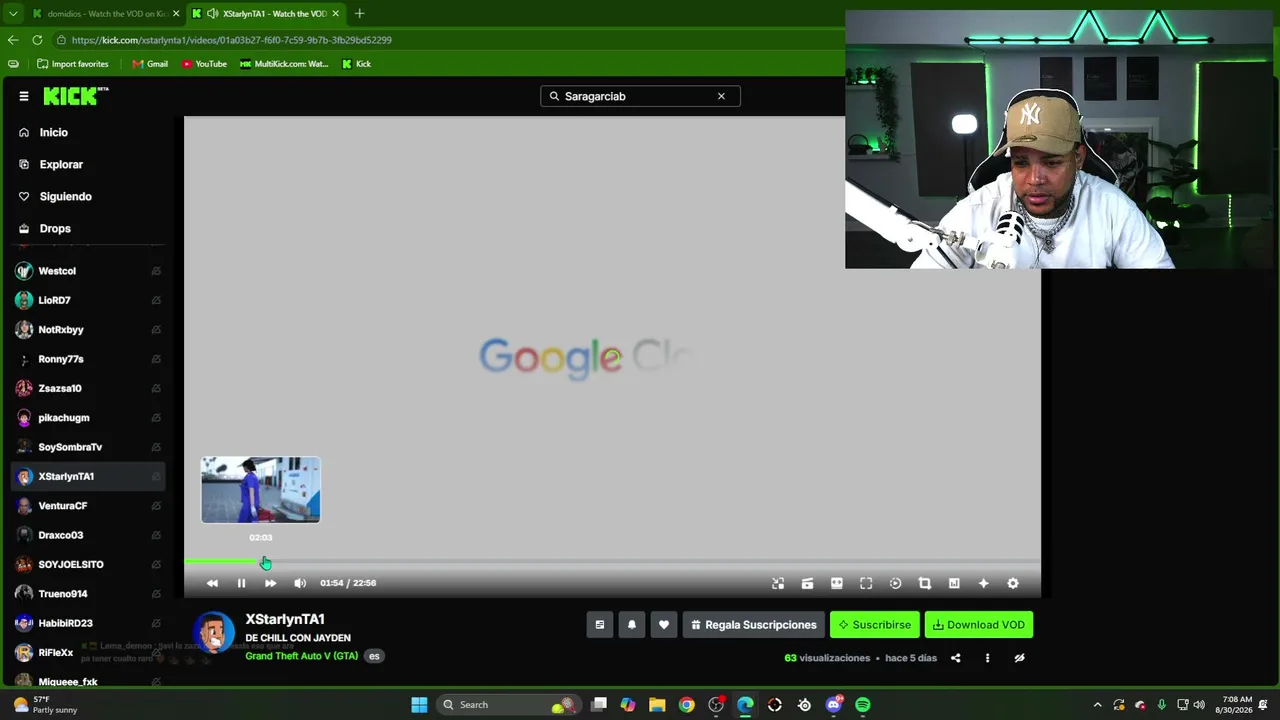1280x720 pixels.
Task: Seek on the video progress bar
Action: tap(612, 562)
